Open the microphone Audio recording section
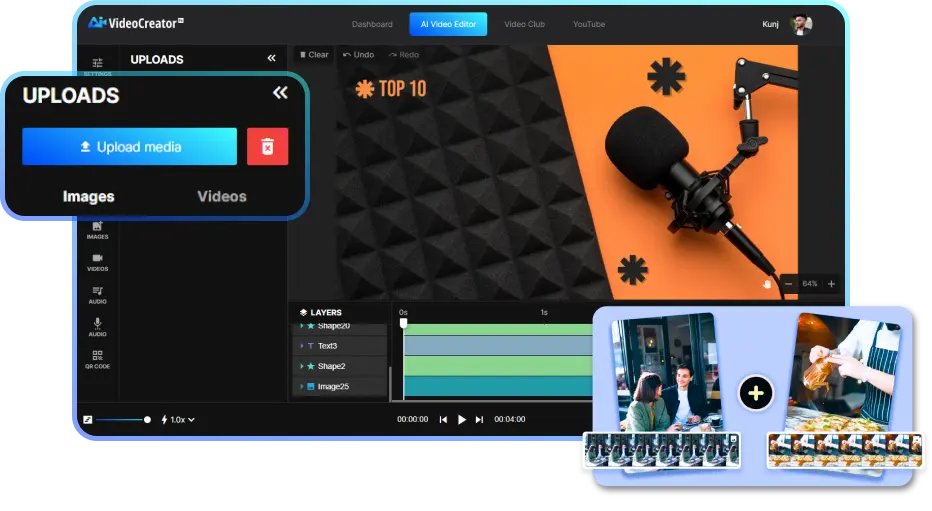932x511 pixels. click(97, 327)
